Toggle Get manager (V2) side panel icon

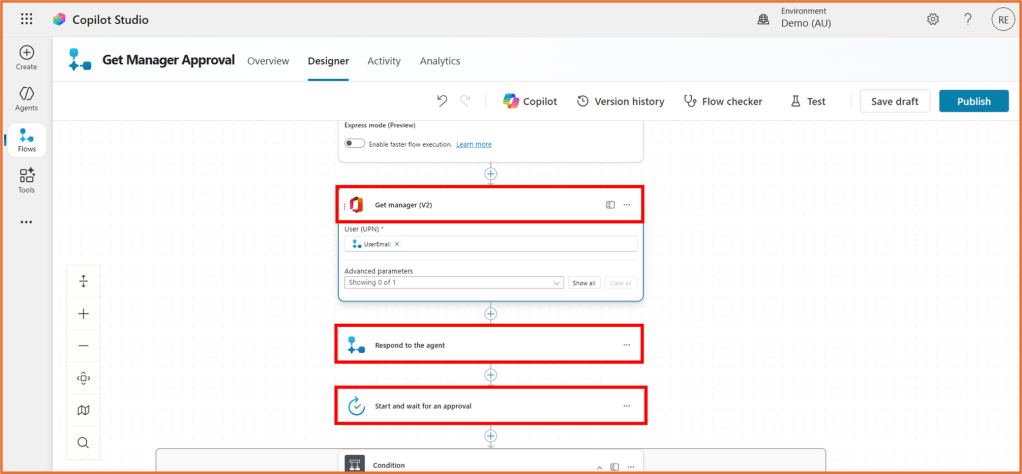pyautogui.click(x=610, y=205)
